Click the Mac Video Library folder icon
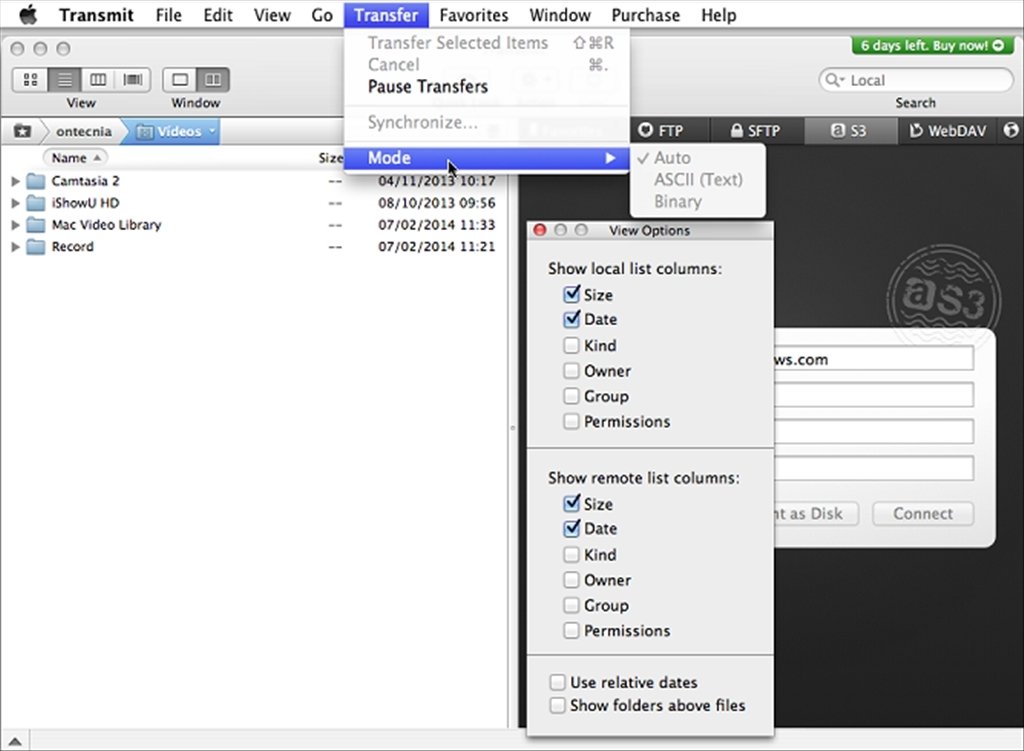Viewport: 1024px width, 751px height. tap(35, 225)
